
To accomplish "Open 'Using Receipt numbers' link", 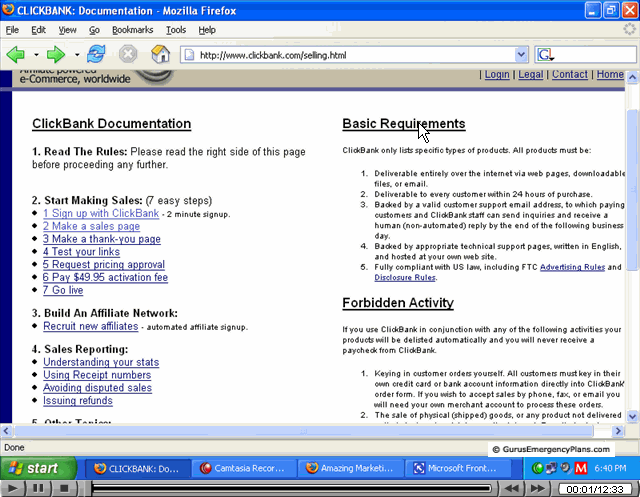I will point(97,375).
